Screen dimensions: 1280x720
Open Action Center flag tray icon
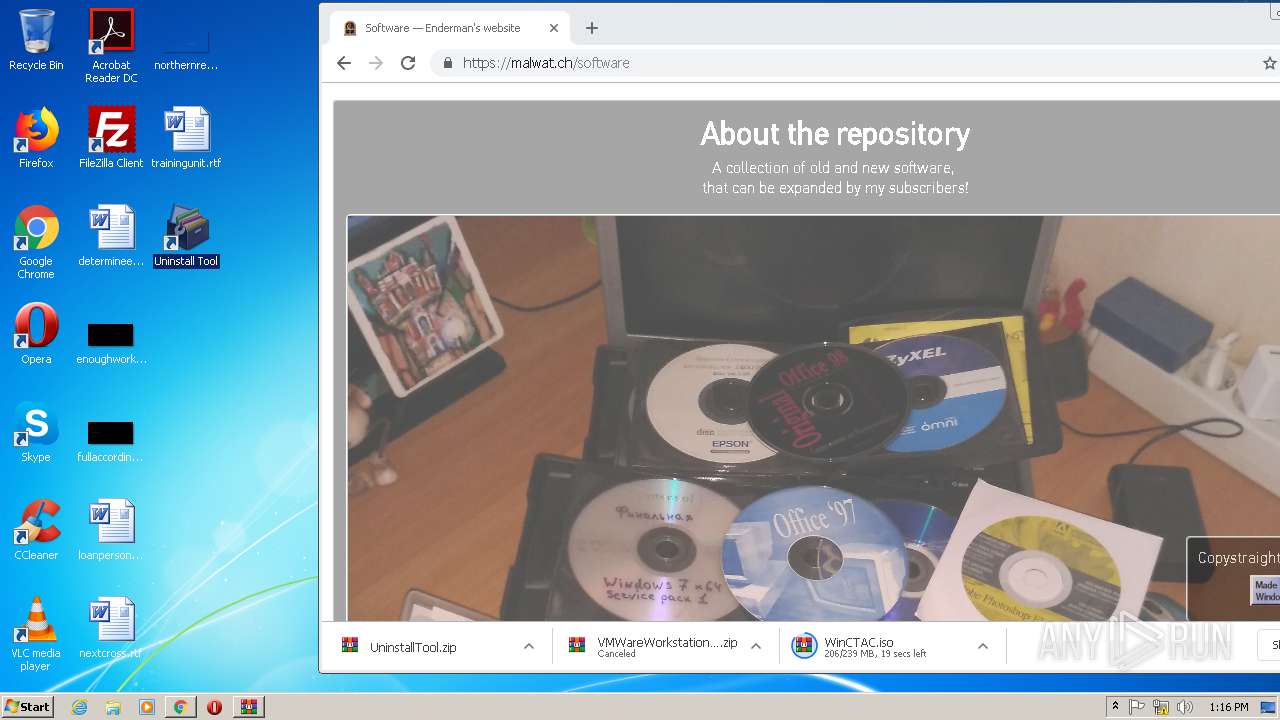tap(1137, 707)
